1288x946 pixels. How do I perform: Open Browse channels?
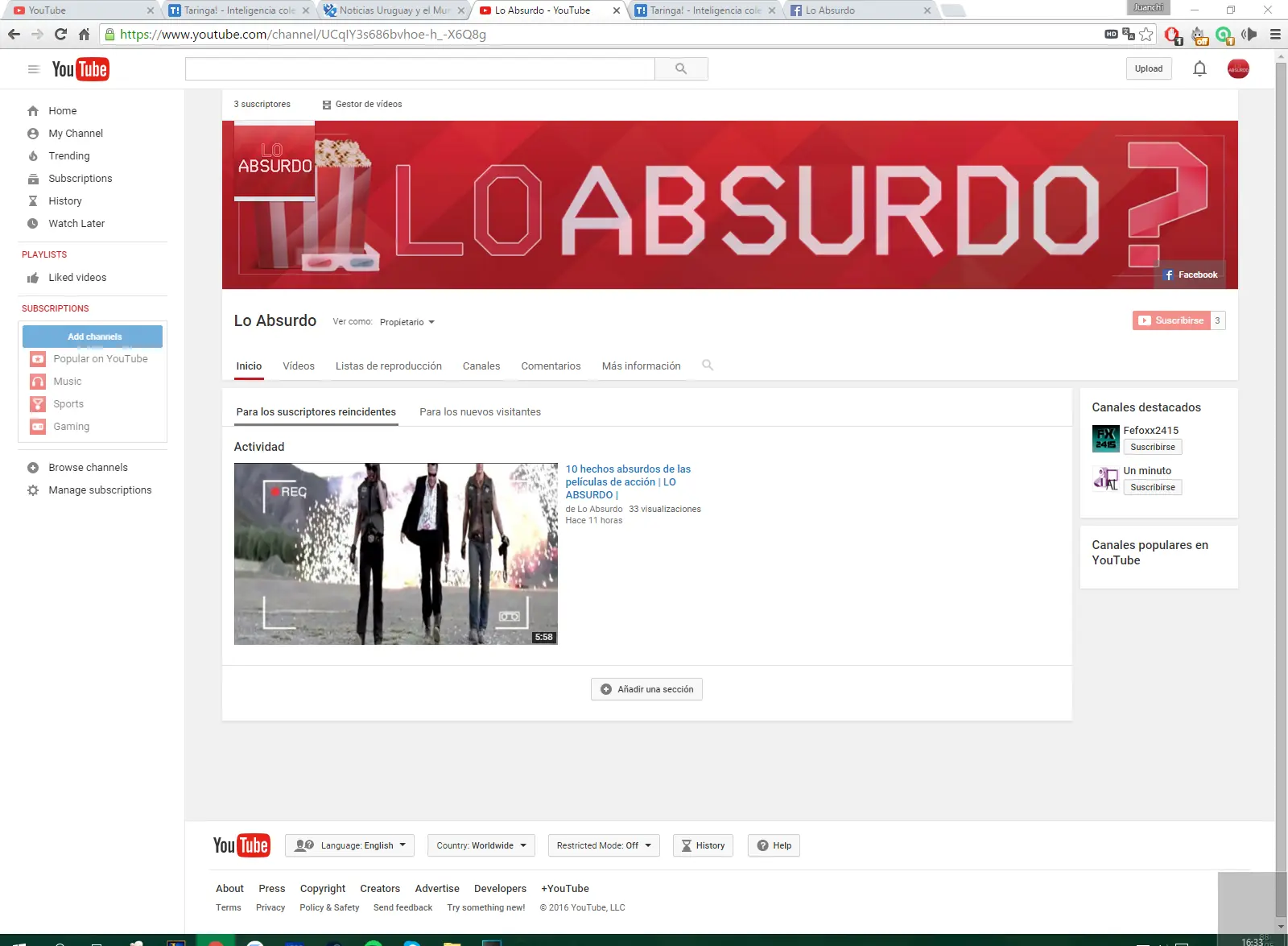pyautogui.click(x=88, y=468)
